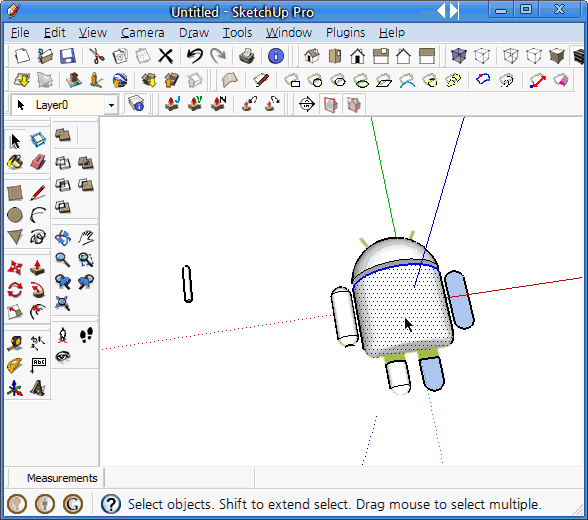The image size is (588, 520).
Task: Expand the Layer0 dropdown arrow
Action: (x=111, y=105)
